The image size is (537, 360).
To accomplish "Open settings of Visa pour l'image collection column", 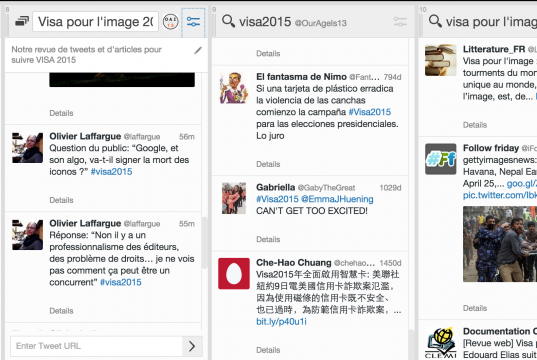I will pyautogui.click(x=193, y=22).
